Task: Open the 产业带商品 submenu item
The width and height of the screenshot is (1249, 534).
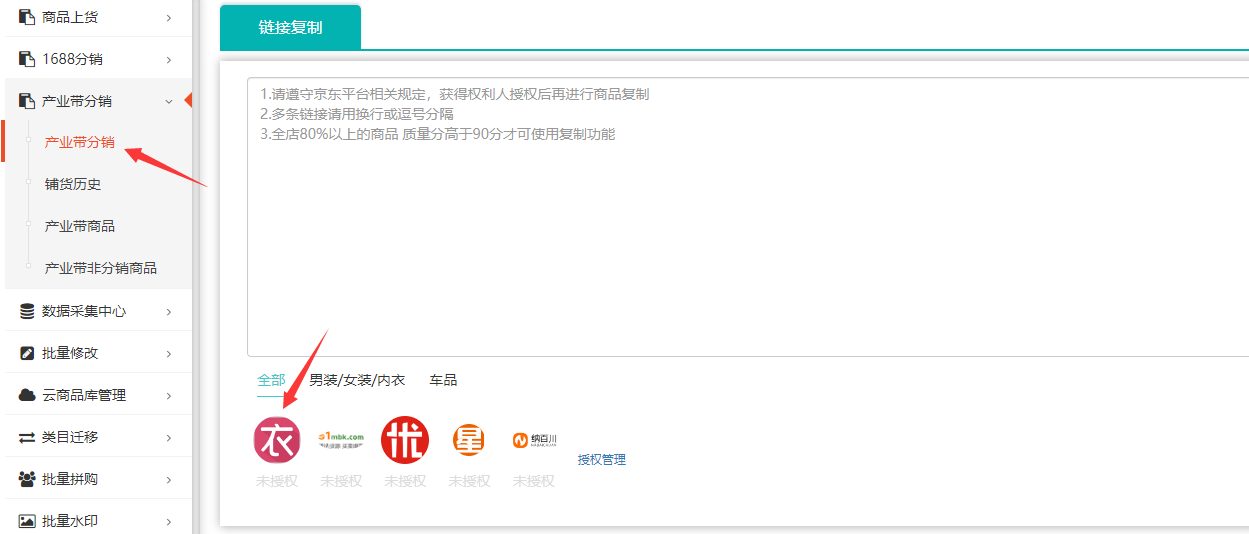Action: [80, 226]
